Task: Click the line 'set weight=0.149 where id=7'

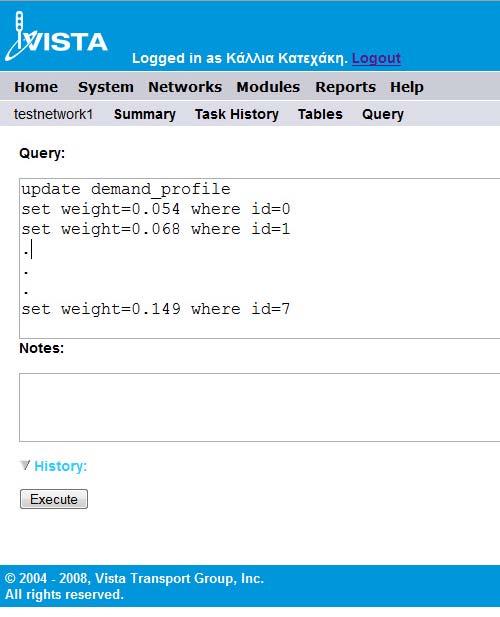Action: (156, 309)
